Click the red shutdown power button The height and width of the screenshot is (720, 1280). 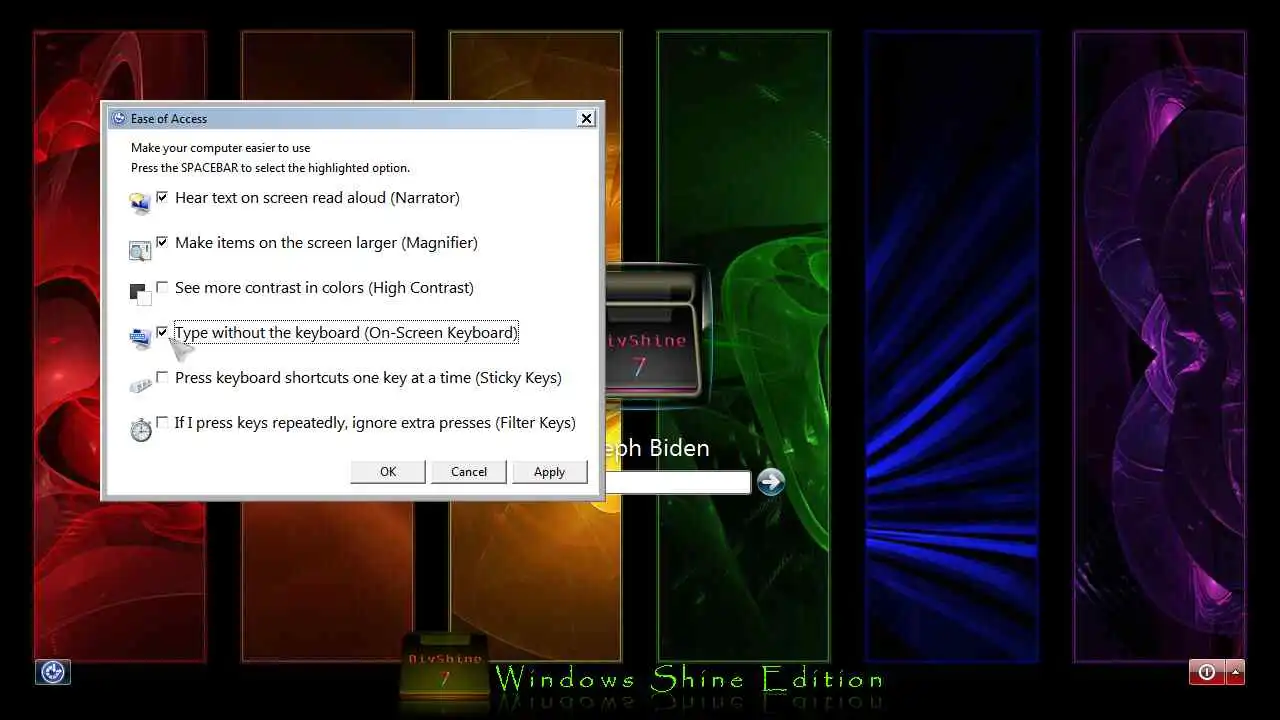point(1206,672)
